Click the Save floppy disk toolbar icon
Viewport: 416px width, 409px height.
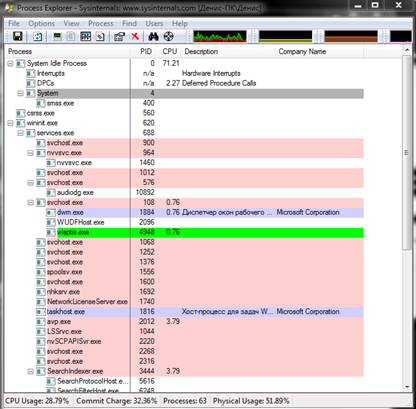click(18, 36)
